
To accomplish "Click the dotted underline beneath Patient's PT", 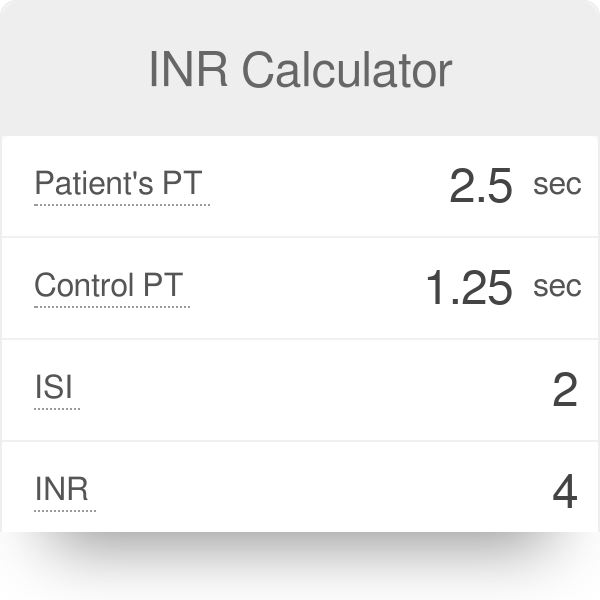I will tap(122, 205).
